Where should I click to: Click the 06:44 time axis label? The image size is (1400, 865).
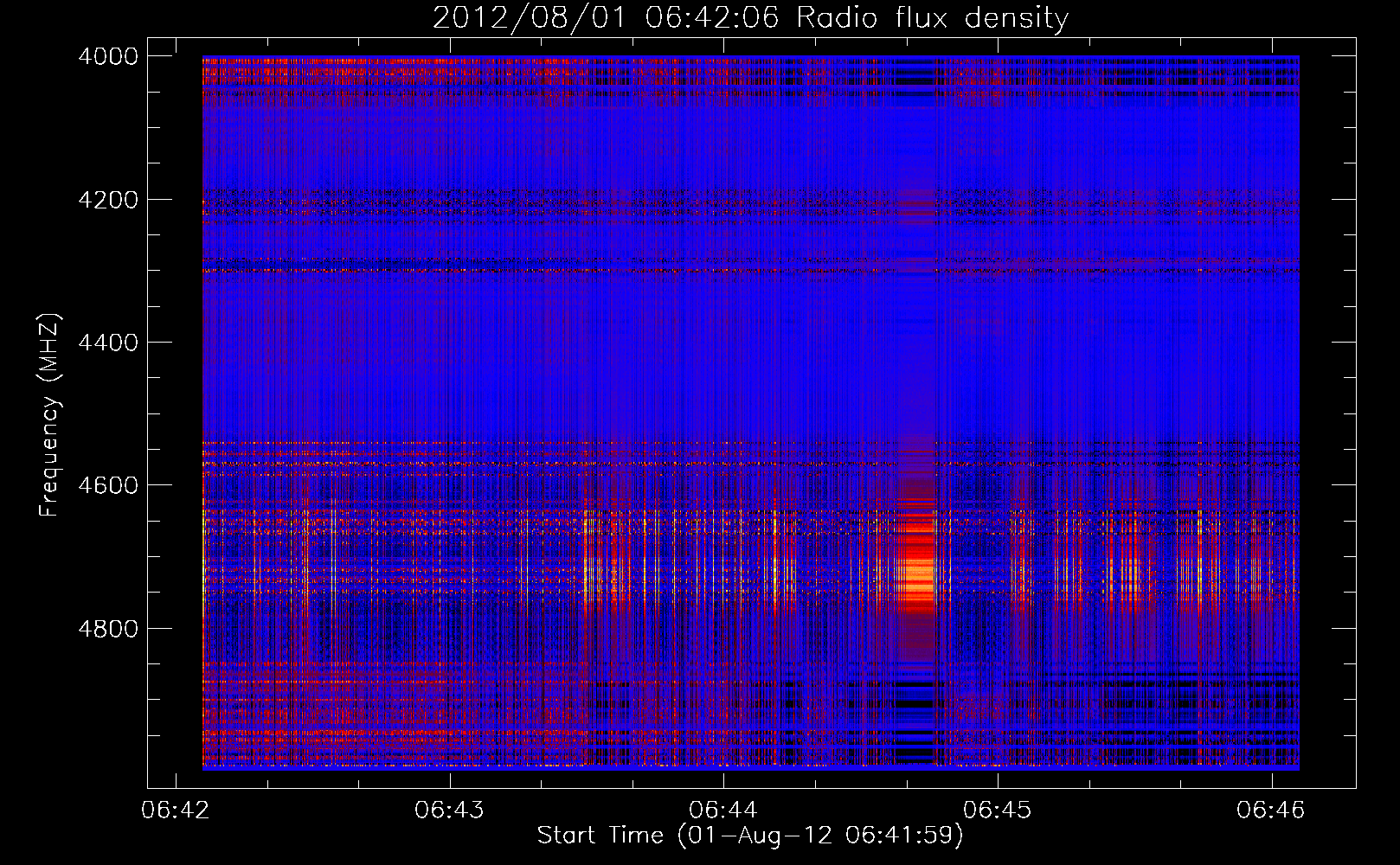click(723, 811)
